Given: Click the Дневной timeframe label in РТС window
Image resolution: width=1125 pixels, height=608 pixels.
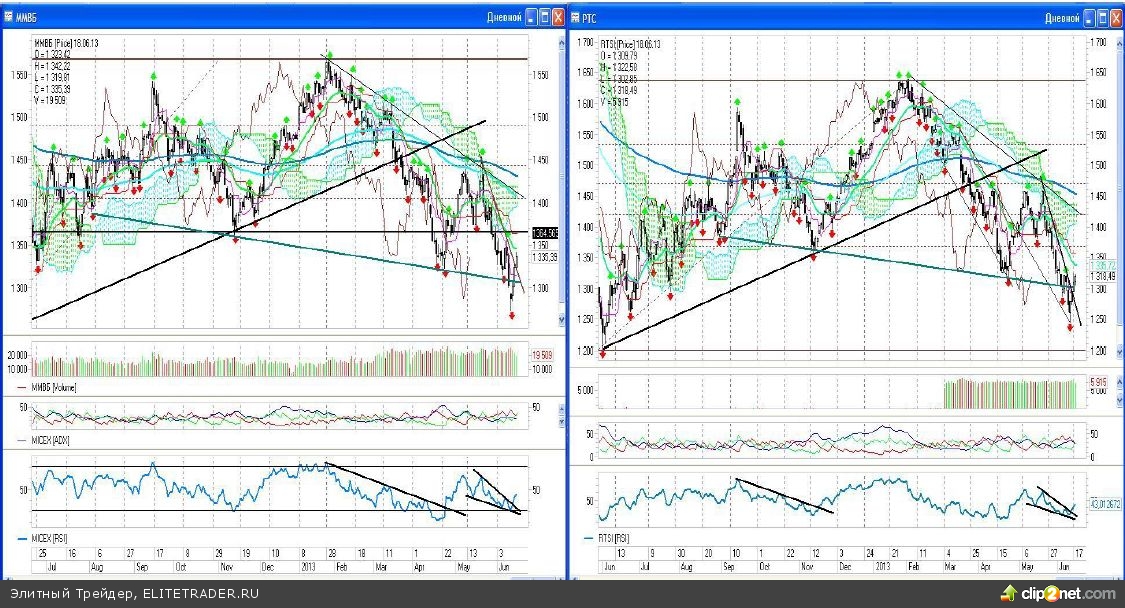Looking at the screenshot, I should (x=1063, y=17).
